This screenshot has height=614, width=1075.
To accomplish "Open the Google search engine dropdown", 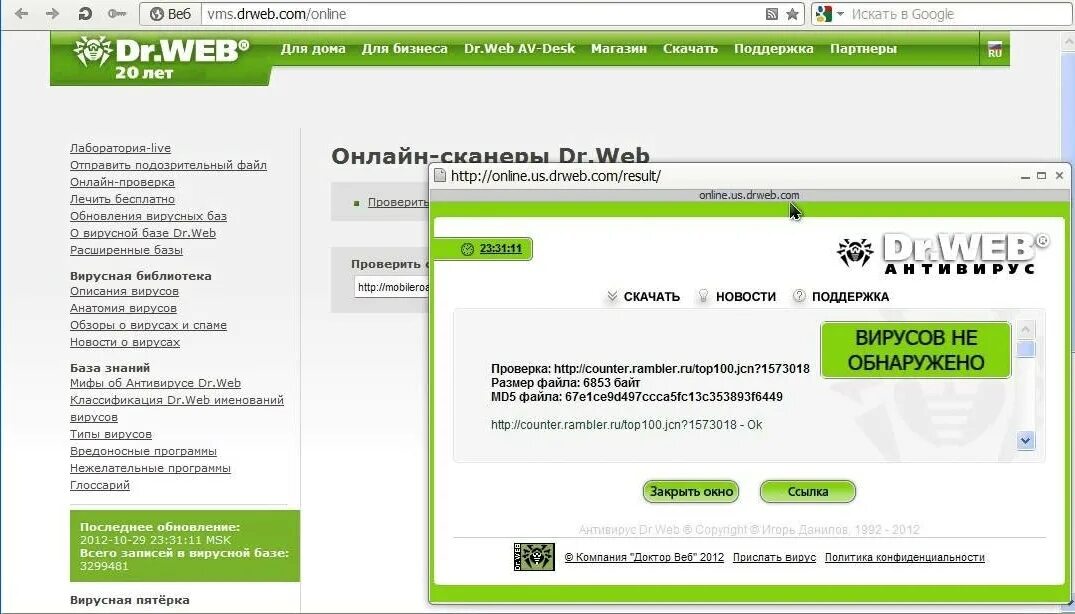I will tap(830, 14).
